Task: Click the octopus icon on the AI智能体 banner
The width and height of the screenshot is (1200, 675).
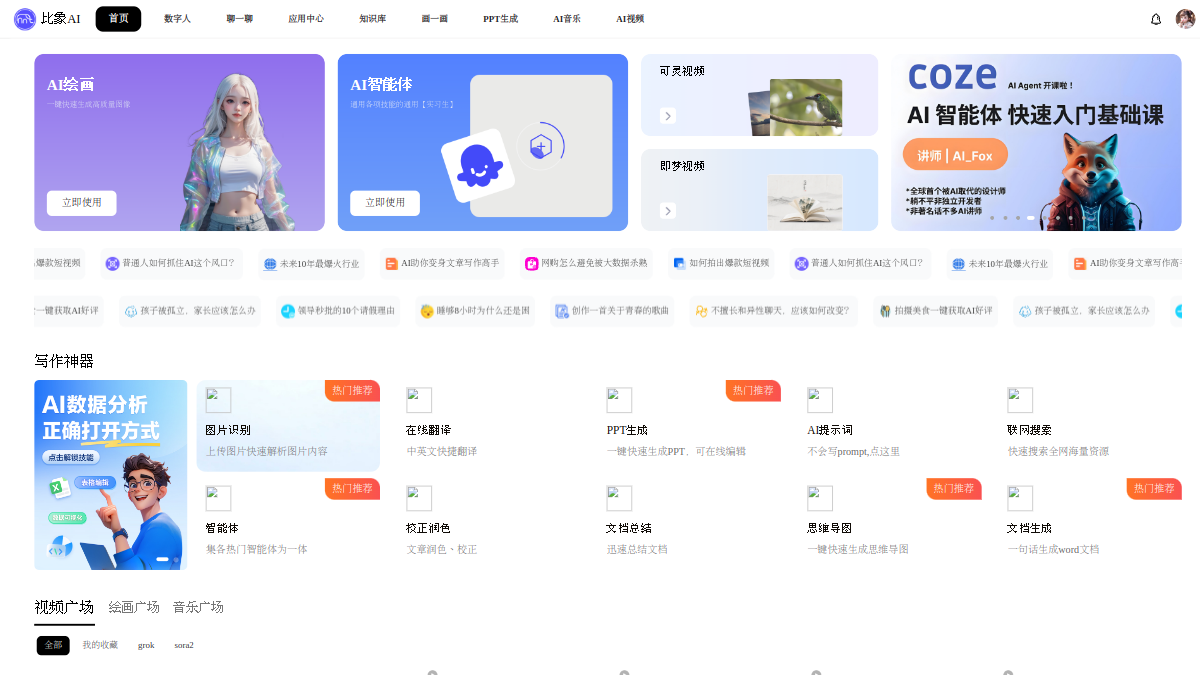Action: pyautogui.click(x=478, y=166)
